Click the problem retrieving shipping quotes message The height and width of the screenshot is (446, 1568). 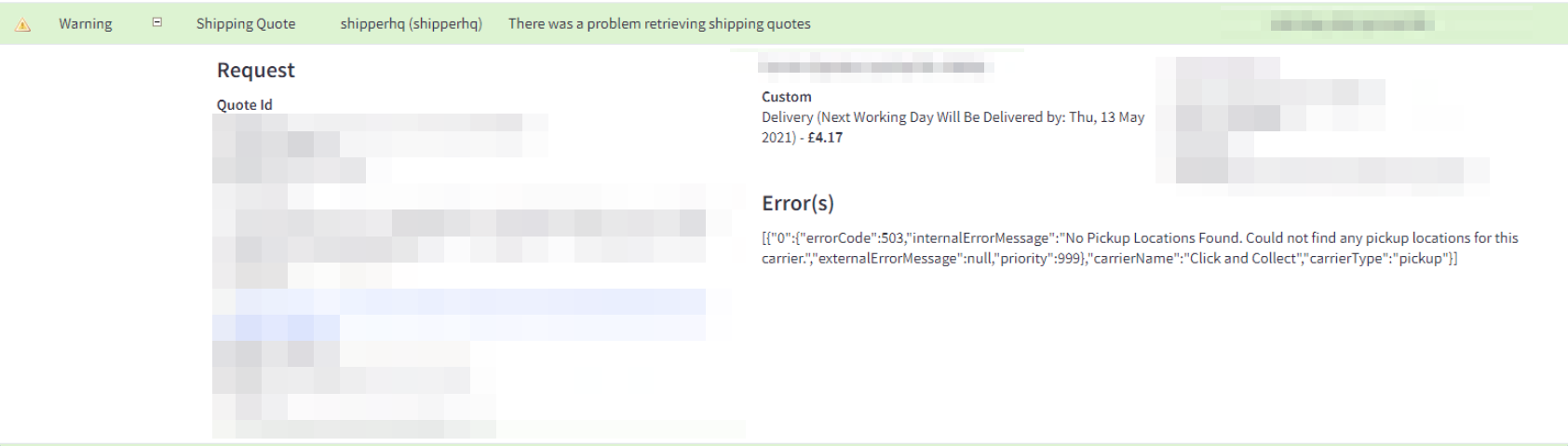click(658, 24)
